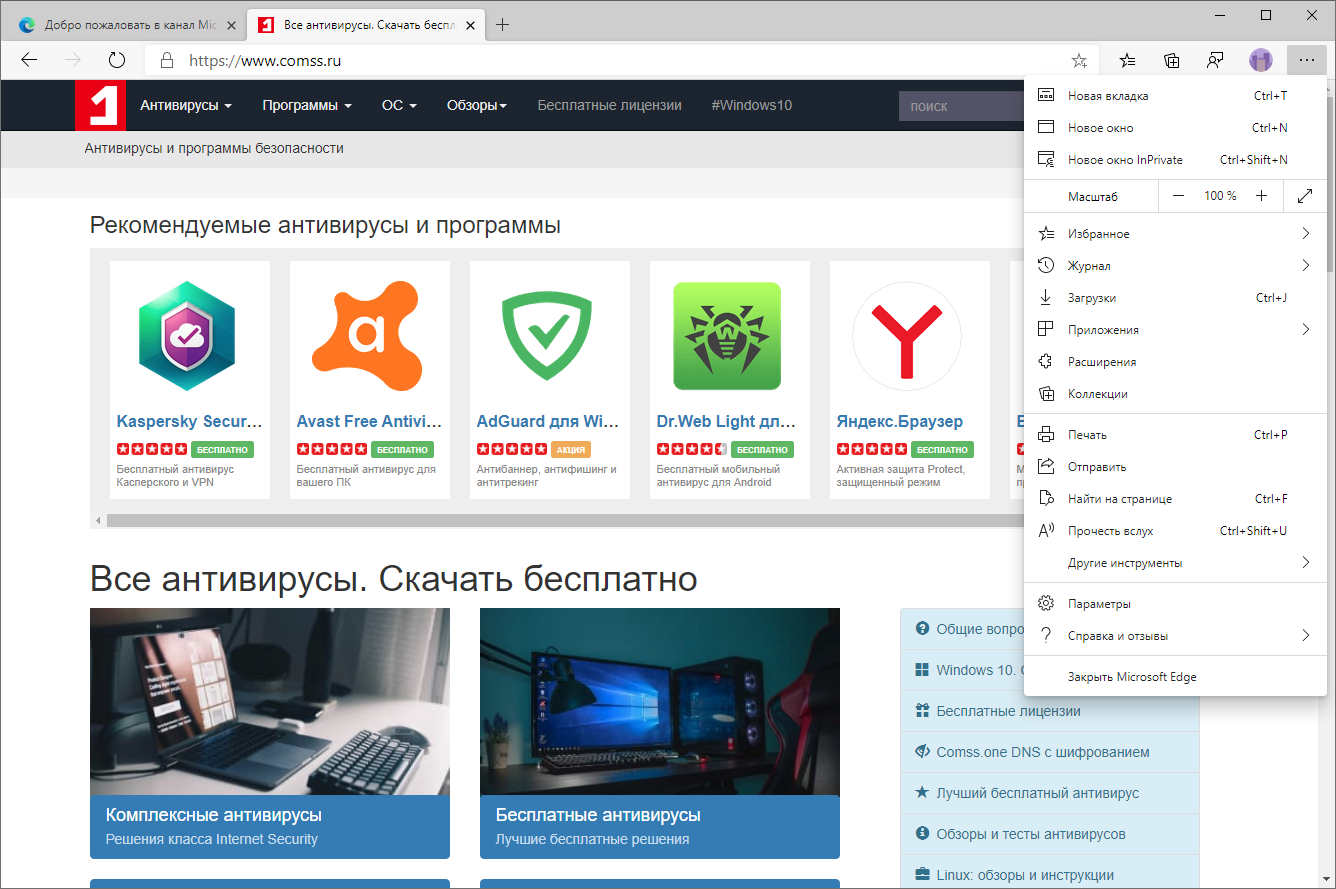Choose 'Закрыть Microsoft Edge' menu item
The width and height of the screenshot is (1336, 889).
1175,677
